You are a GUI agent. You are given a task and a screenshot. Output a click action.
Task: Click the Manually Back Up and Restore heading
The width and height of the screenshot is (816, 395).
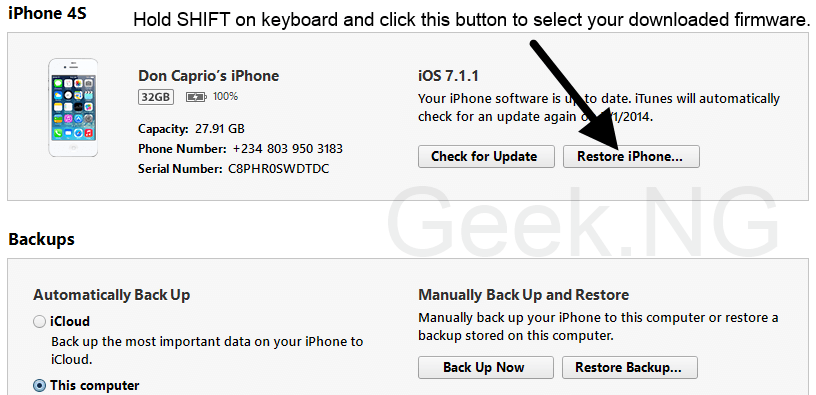pos(524,295)
